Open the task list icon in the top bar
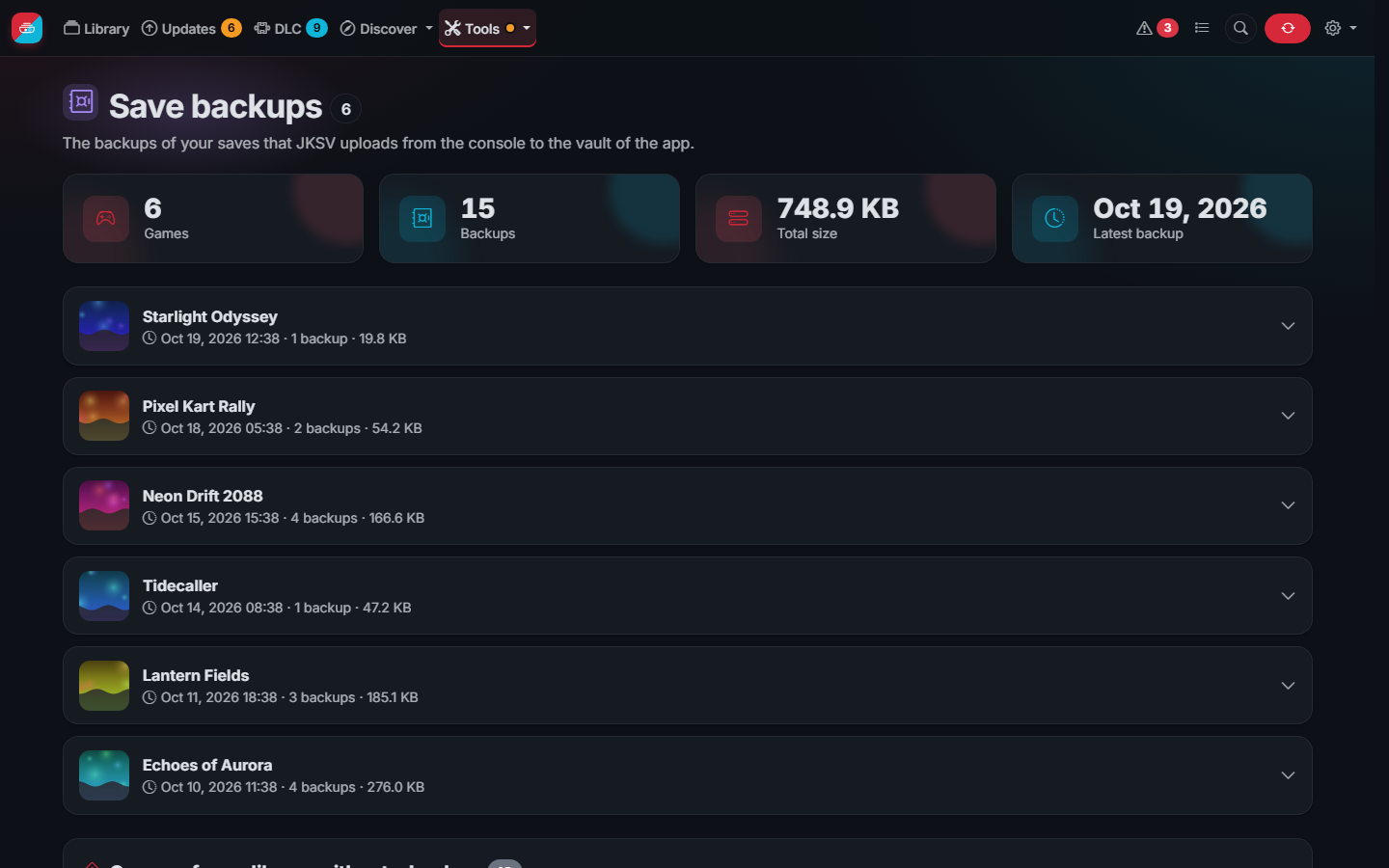This screenshot has height=868, width=1389. click(1202, 28)
